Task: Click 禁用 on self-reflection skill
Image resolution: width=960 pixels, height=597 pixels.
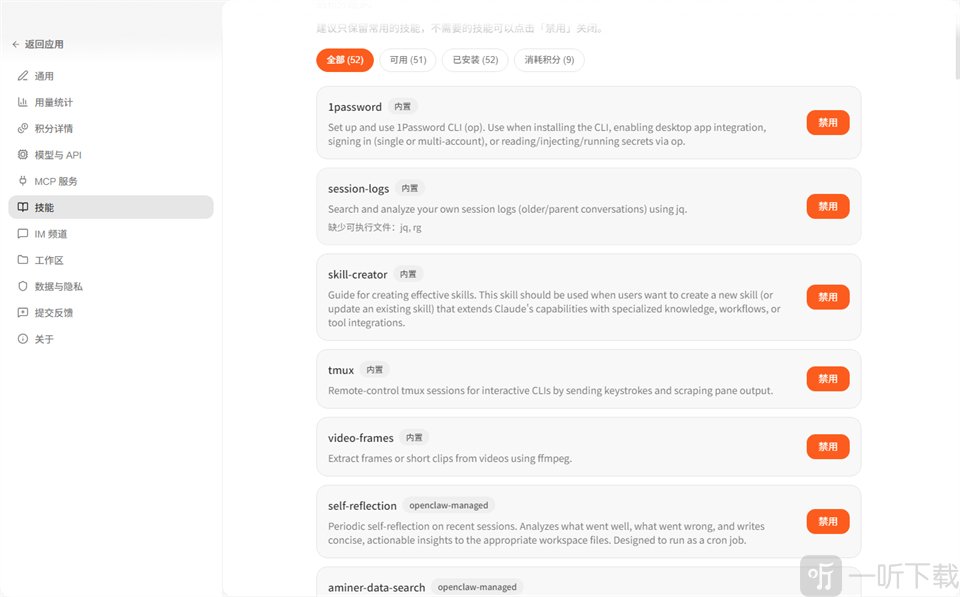Action: click(828, 522)
